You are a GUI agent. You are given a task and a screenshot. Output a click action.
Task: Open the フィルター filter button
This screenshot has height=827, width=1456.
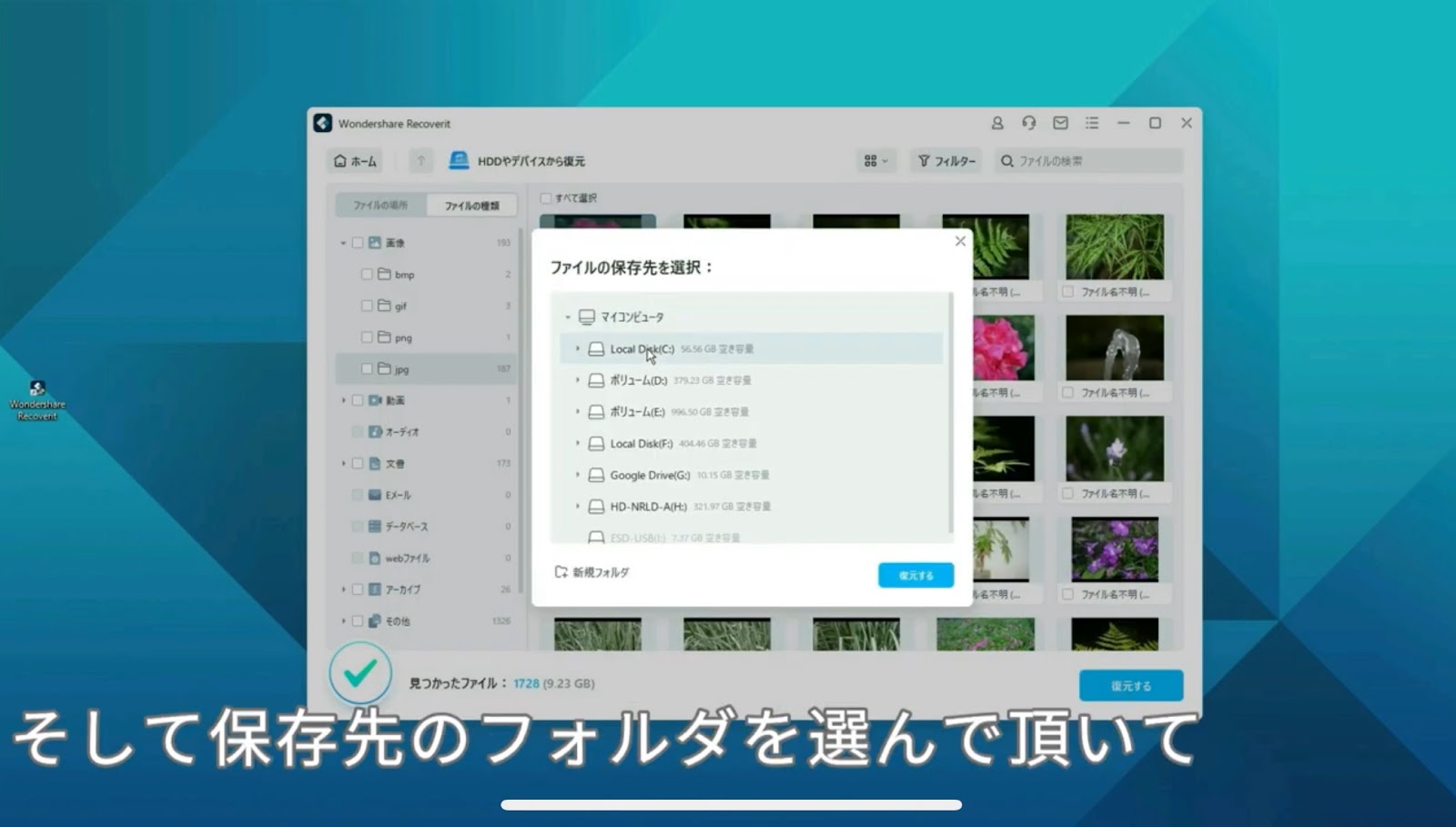tap(947, 161)
